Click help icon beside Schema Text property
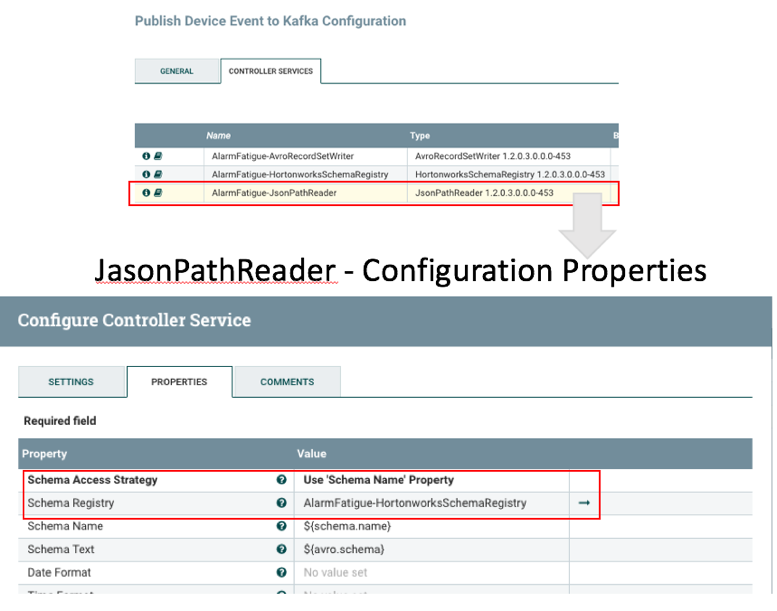This screenshot has height=611, width=777. pyautogui.click(x=281, y=549)
